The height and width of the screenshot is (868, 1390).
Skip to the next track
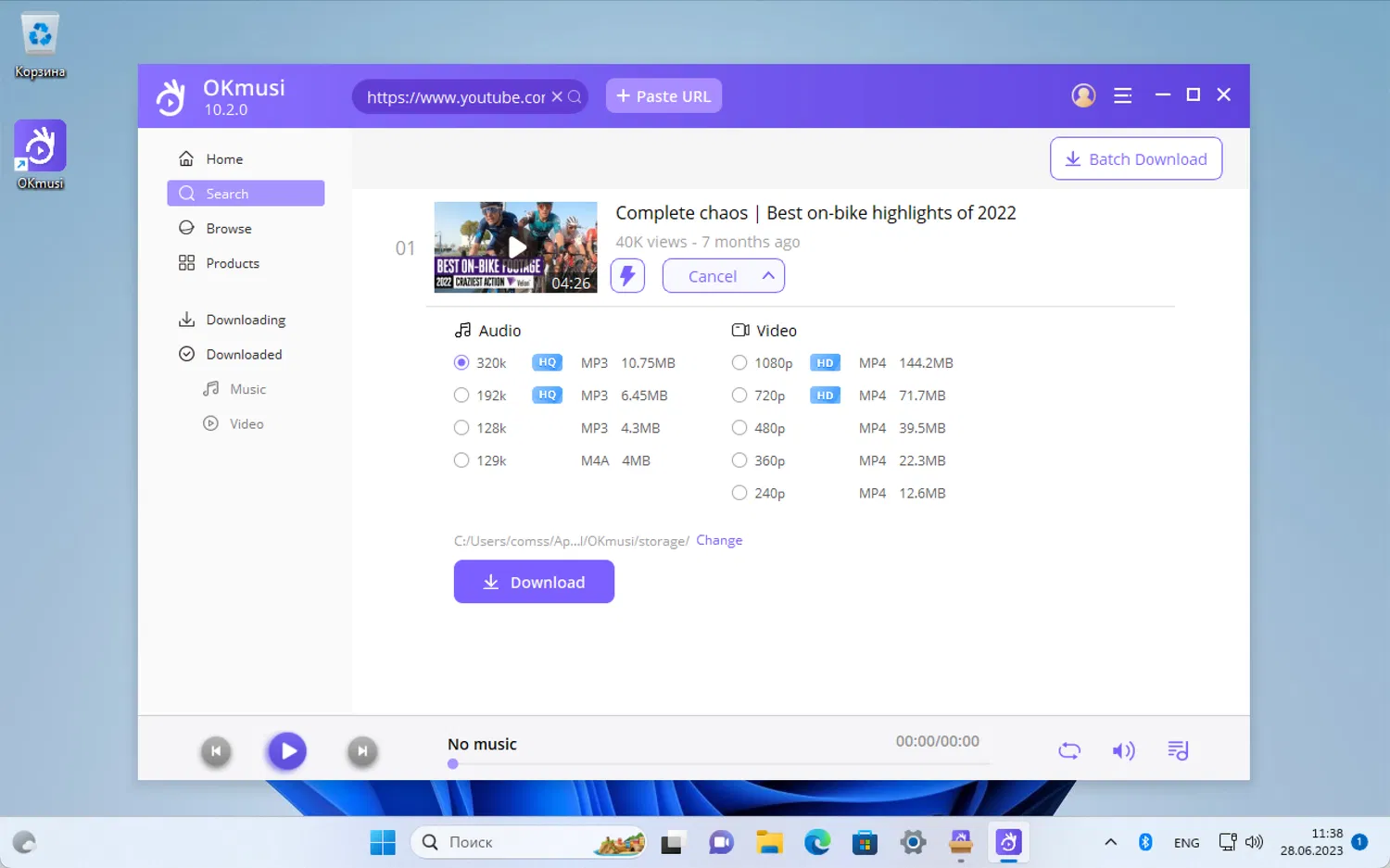tap(362, 751)
